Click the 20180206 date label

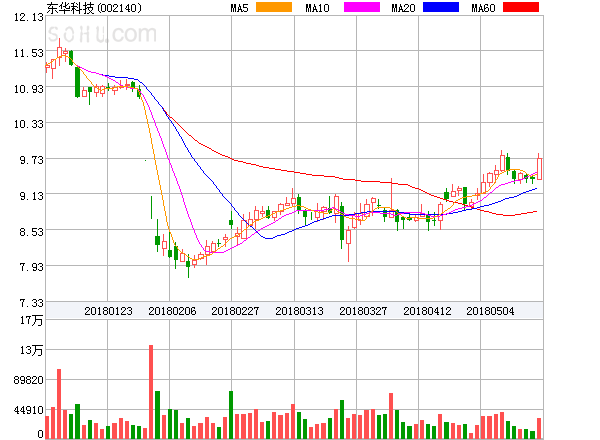click(x=172, y=311)
